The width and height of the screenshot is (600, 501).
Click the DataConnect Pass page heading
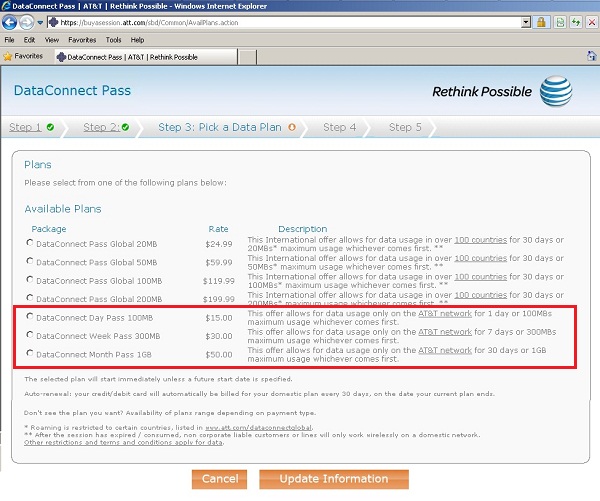coord(72,91)
